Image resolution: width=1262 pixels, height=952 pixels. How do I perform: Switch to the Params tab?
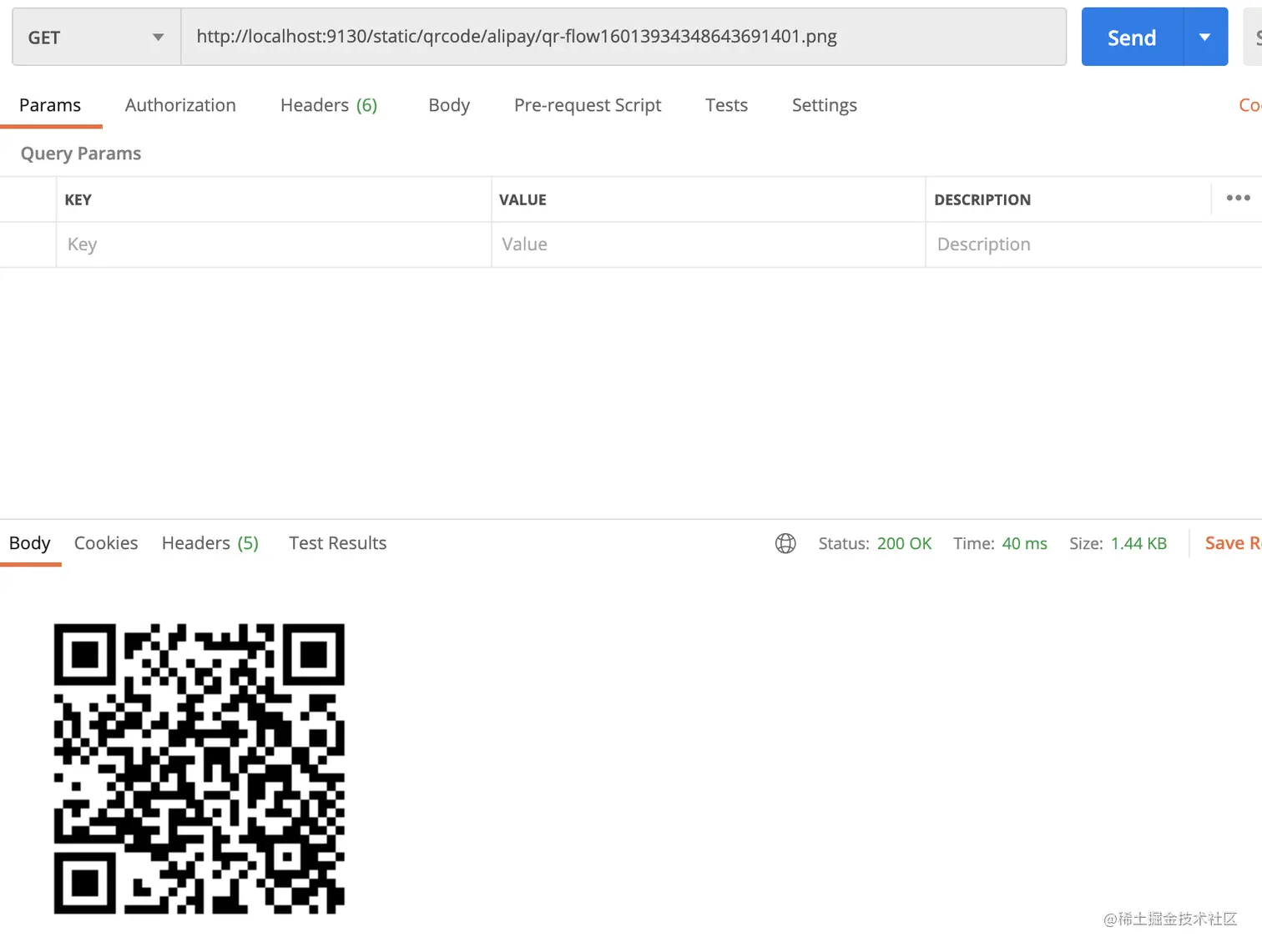click(x=50, y=105)
